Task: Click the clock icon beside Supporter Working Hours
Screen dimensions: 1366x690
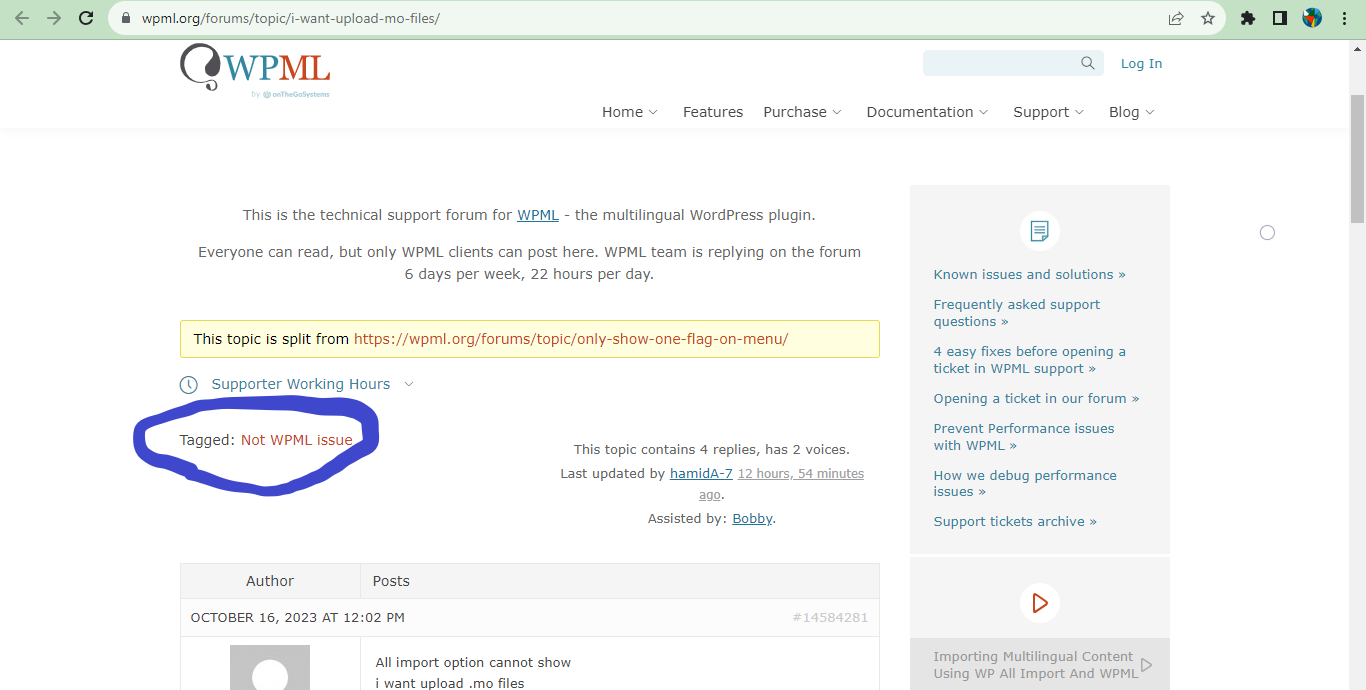Action: [189, 385]
